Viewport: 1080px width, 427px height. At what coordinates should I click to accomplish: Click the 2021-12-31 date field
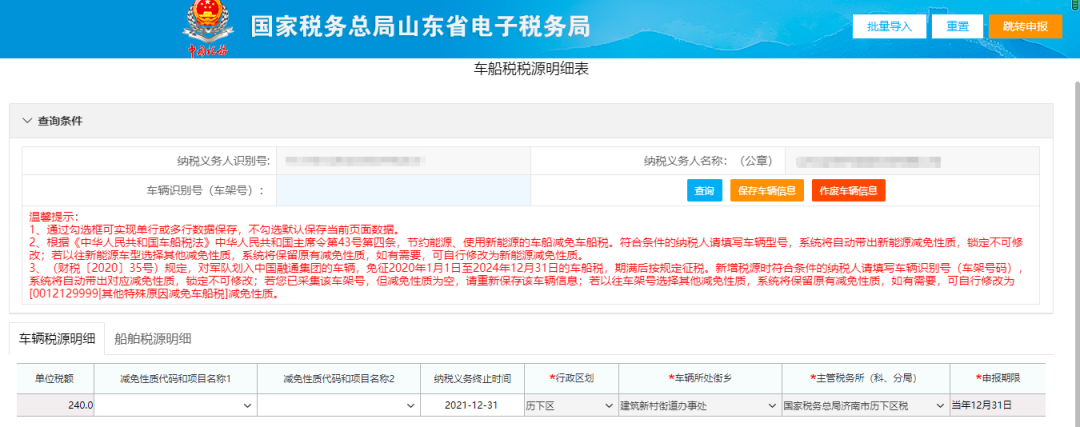472,405
